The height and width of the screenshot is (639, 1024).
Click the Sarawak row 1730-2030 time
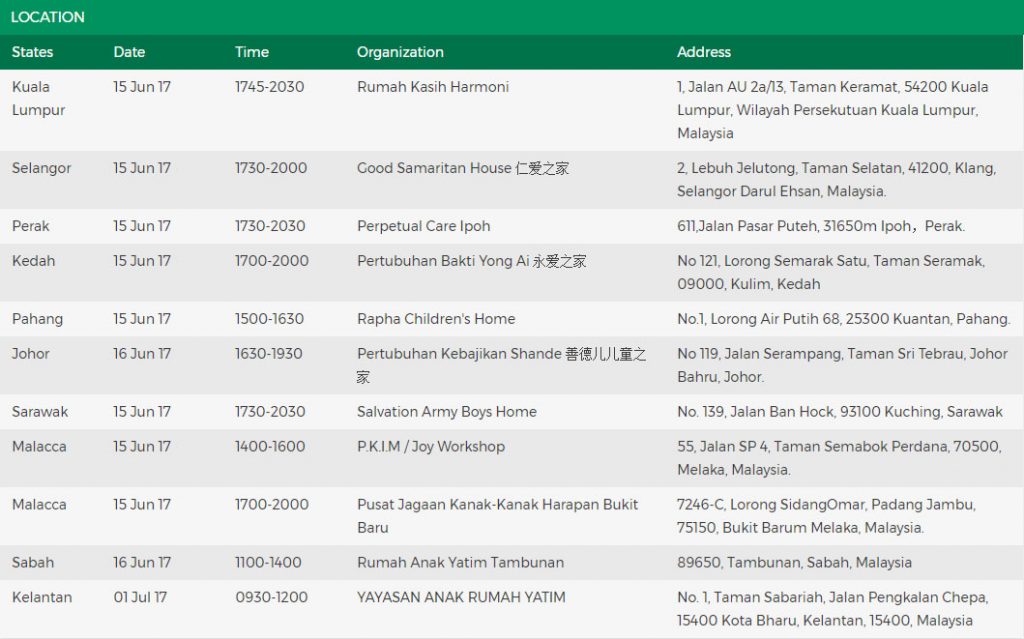[270, 412]
